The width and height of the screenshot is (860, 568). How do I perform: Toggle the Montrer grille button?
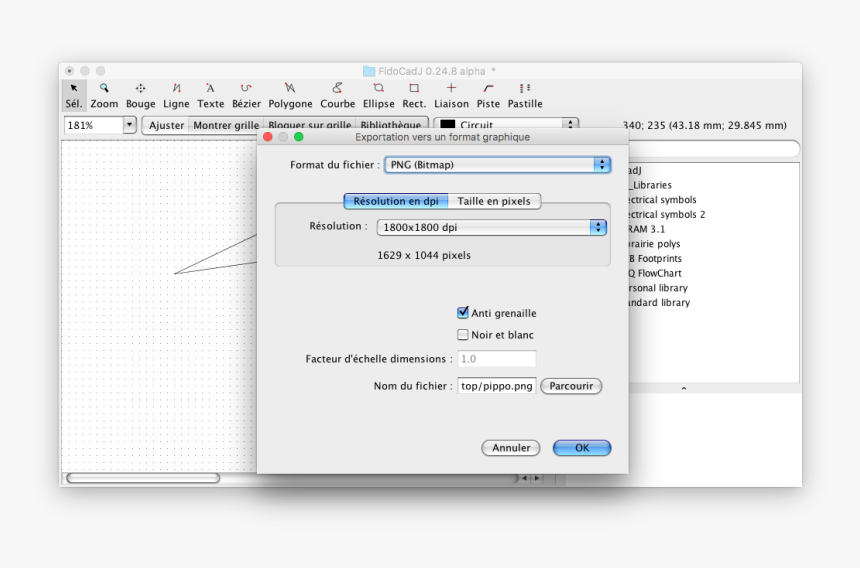coord(226,125)
